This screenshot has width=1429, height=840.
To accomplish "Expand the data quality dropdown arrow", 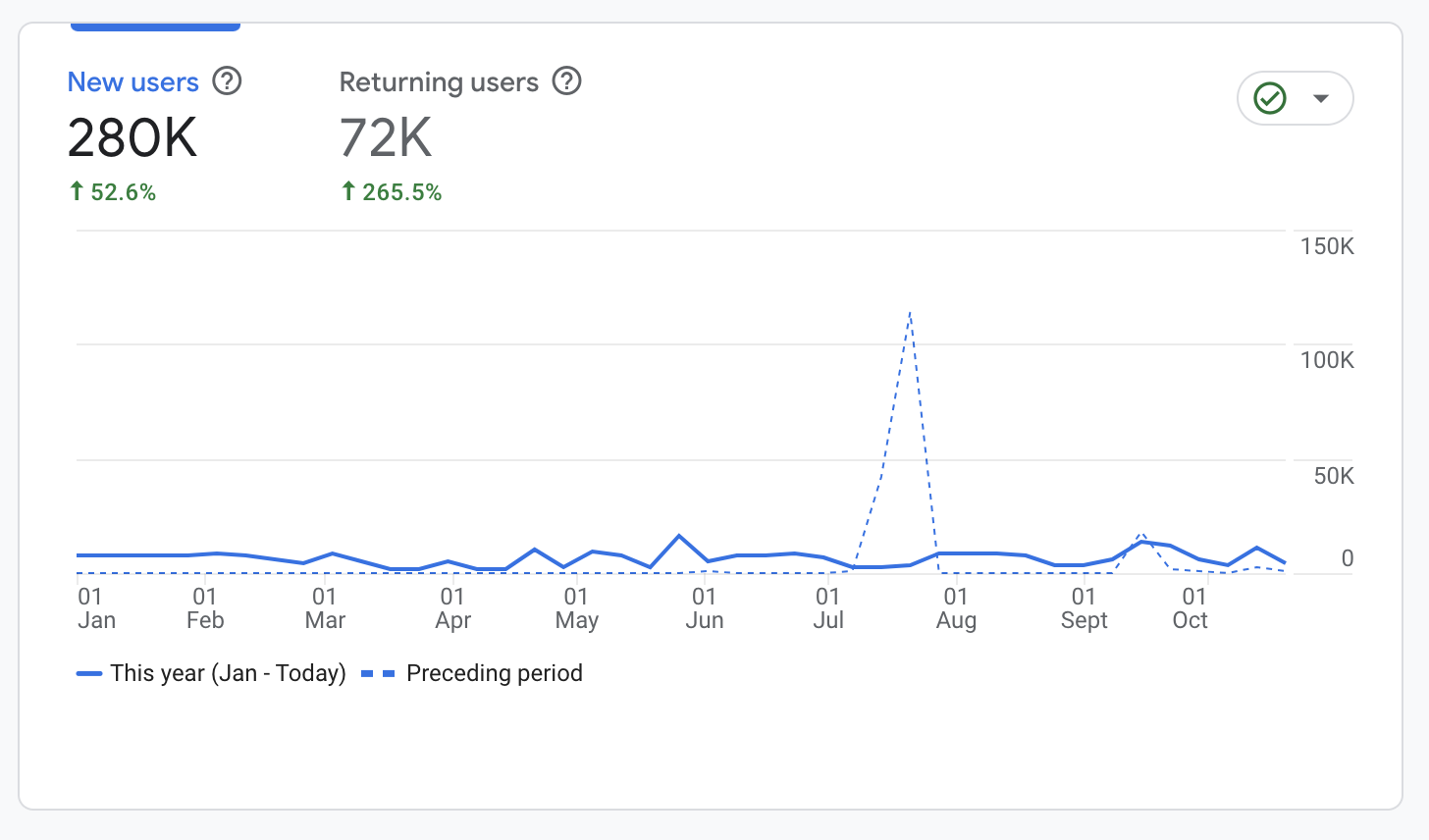I will coord(1321,98).
